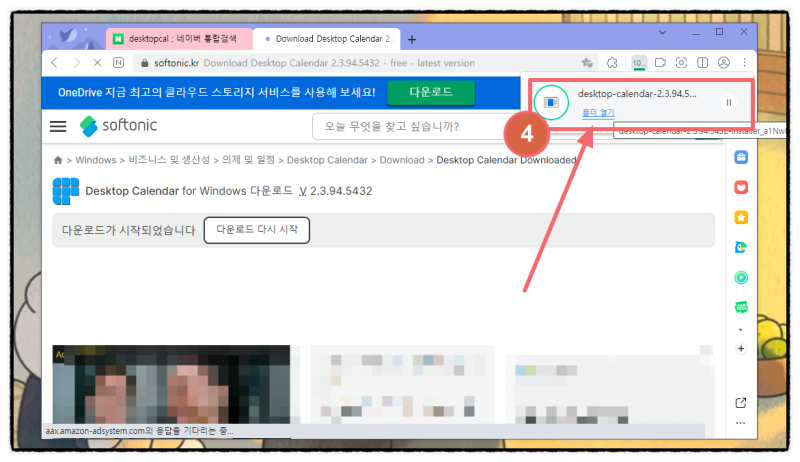Open the Desktop Calendar breadcrumb link
800x462 pixels.
coord(327,160)
